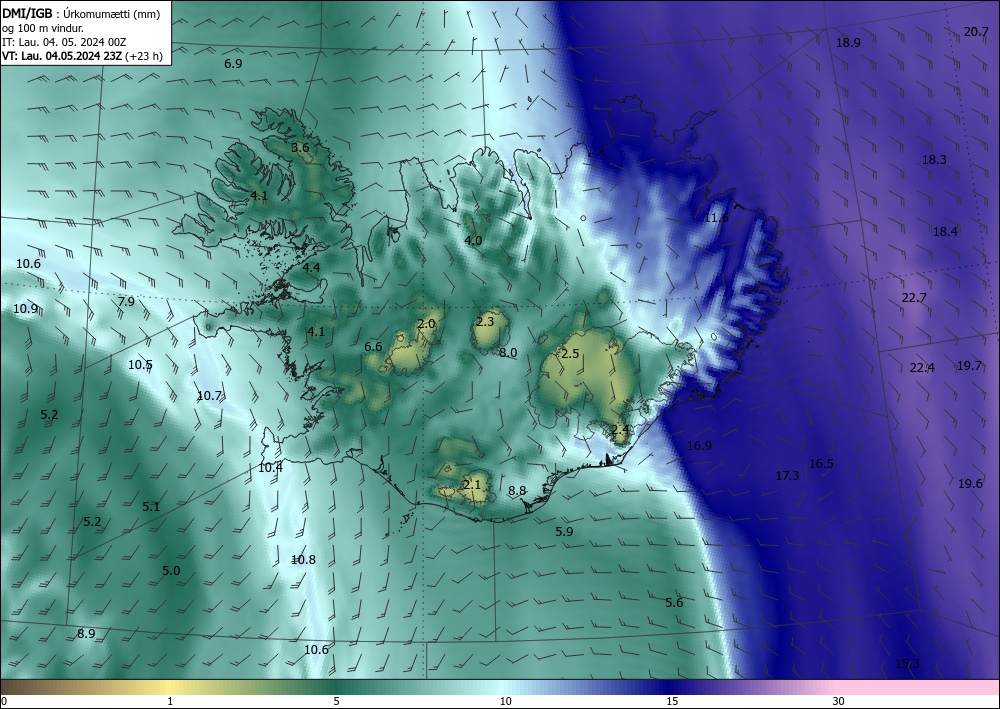Click the 0 tick label on the color scale
This screenshot has width=1000, height=709.
(4, 702)
